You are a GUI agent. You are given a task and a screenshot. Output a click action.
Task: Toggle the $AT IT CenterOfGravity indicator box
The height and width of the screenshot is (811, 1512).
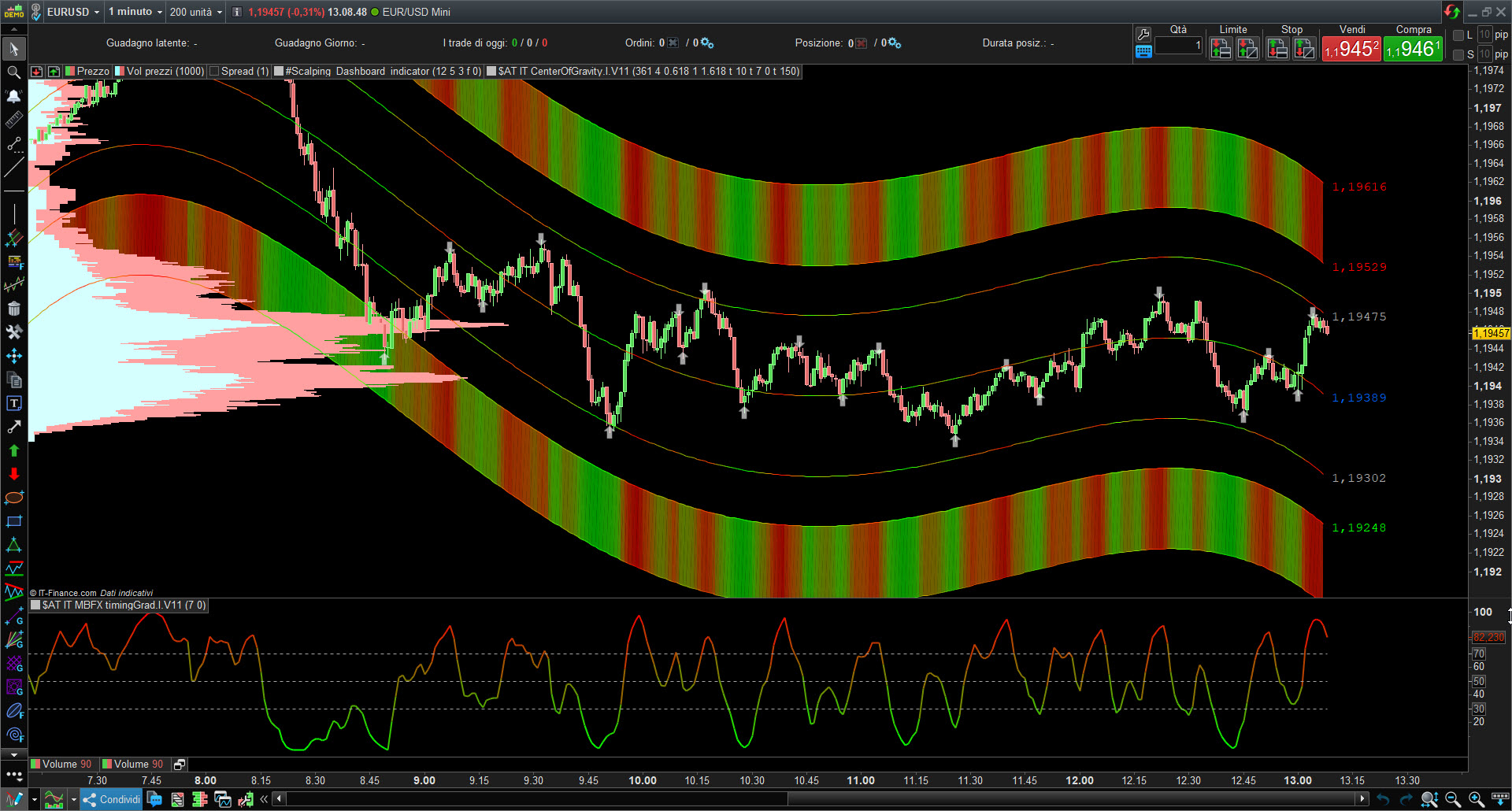click(x=491, y=72)
